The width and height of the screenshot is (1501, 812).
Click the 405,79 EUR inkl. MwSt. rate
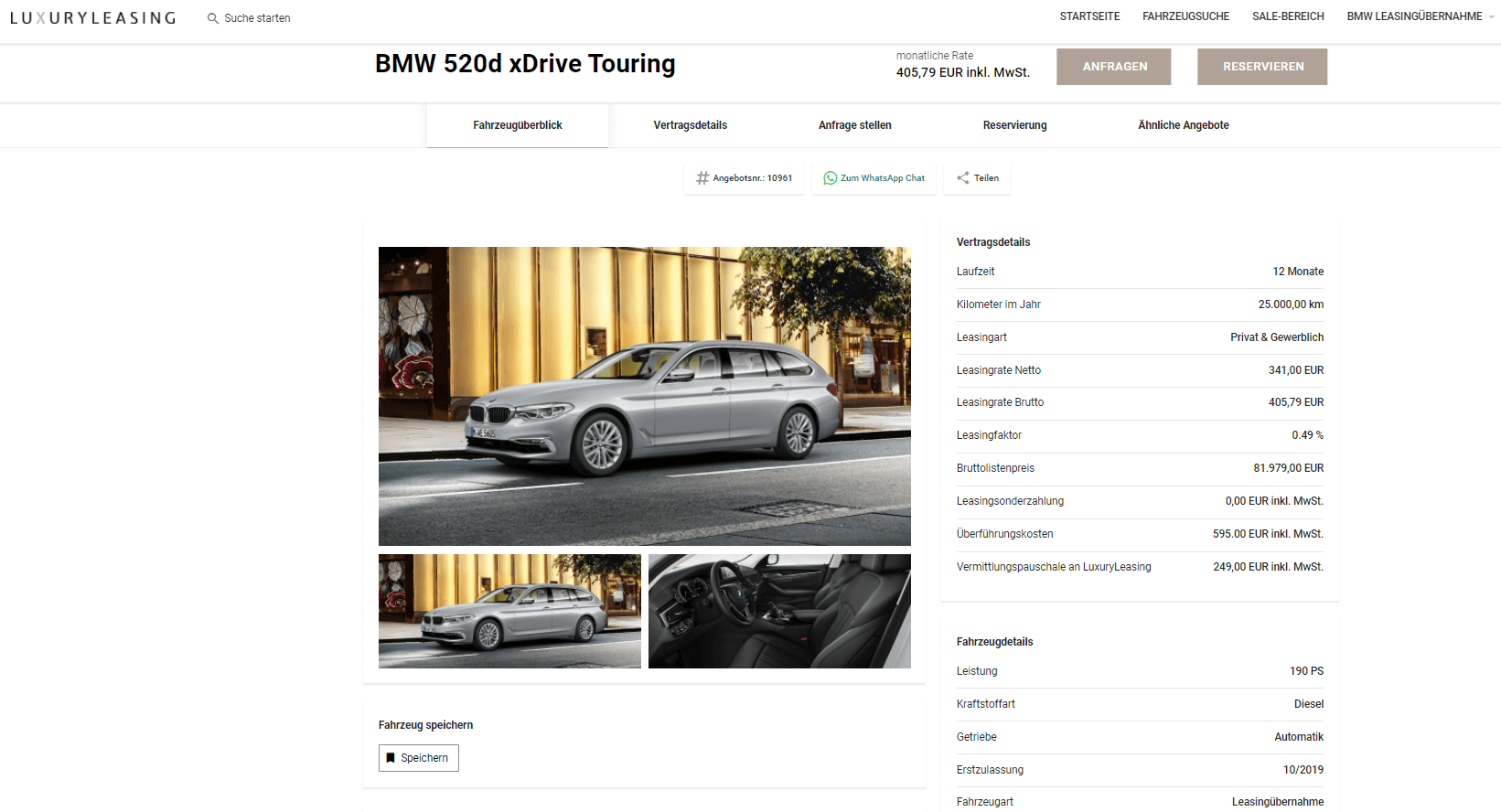[x=963, y=72]
